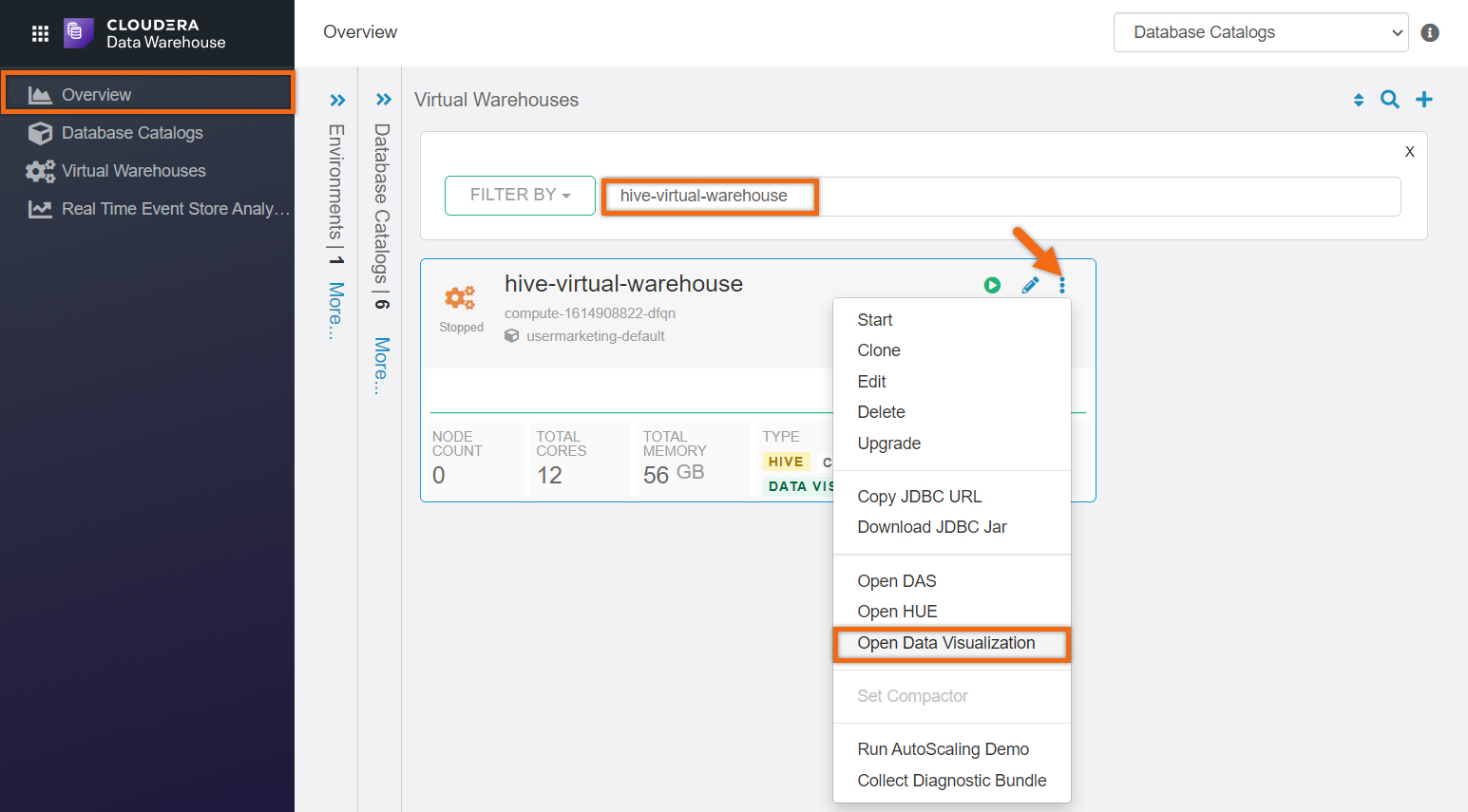This screenshot has width=1468, height=812.
Task: Click the hive-virtual-warehouse title
Action: click(623, 284)
